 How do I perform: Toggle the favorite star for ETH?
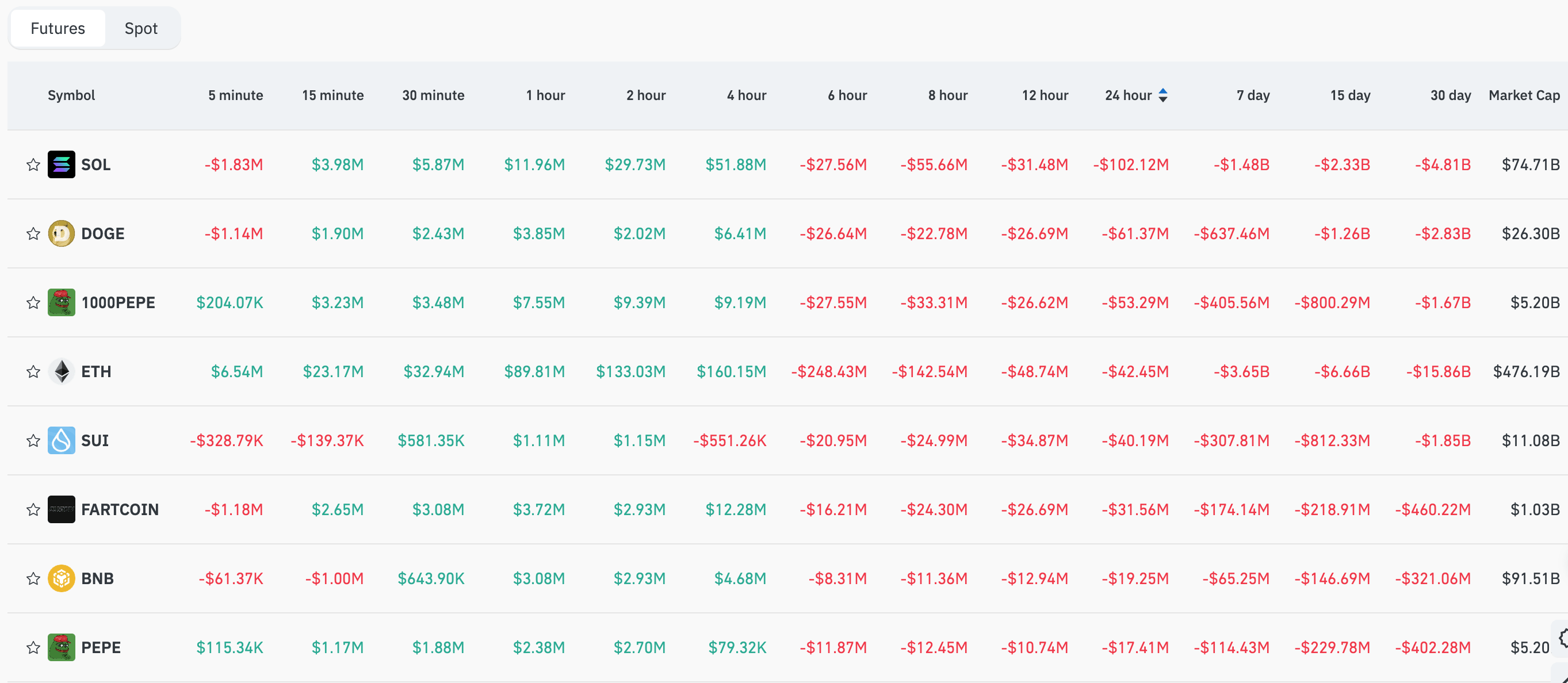[x=33, y=371]
